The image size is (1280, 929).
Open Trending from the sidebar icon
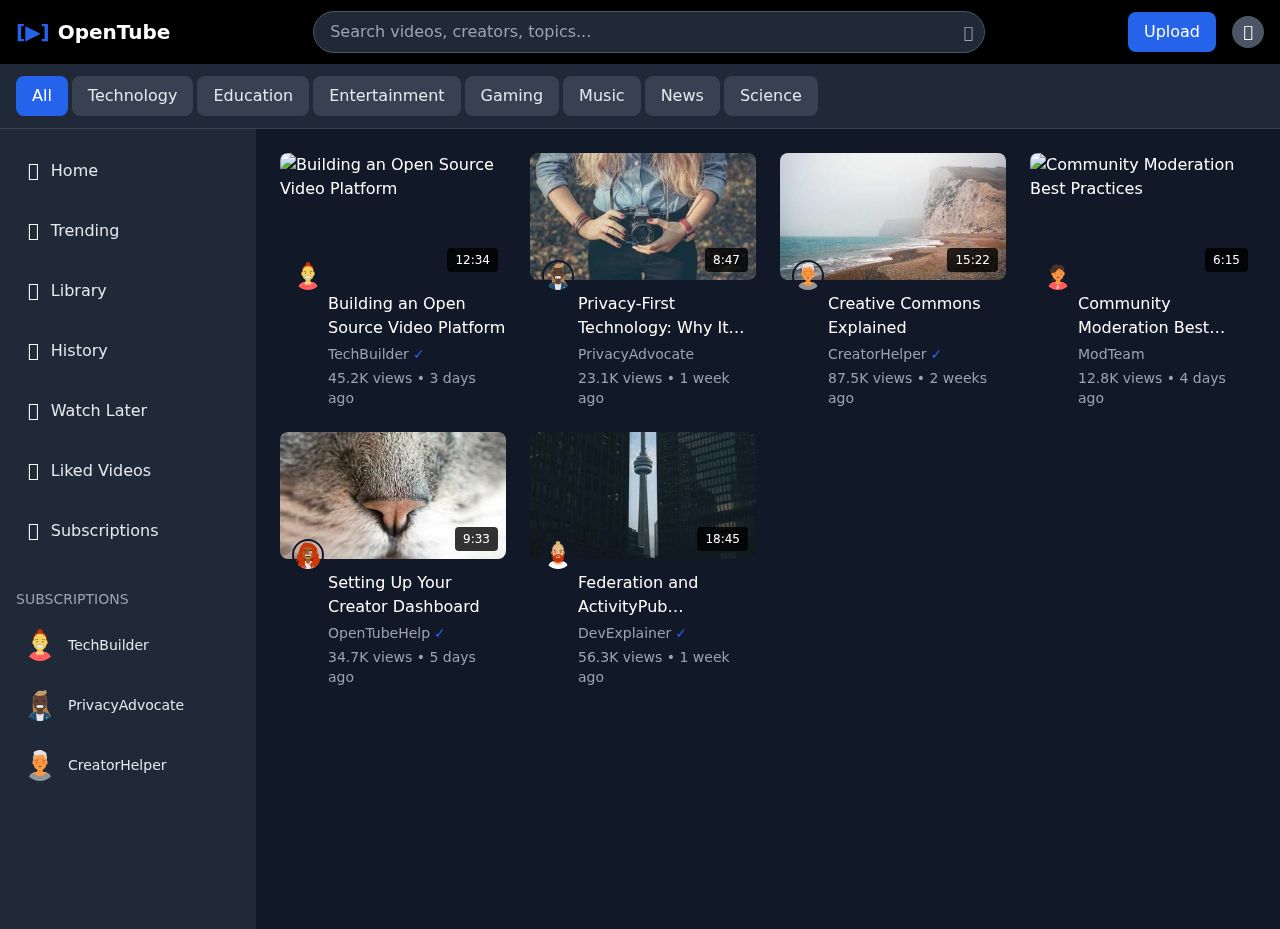click(x=33, y=231)
